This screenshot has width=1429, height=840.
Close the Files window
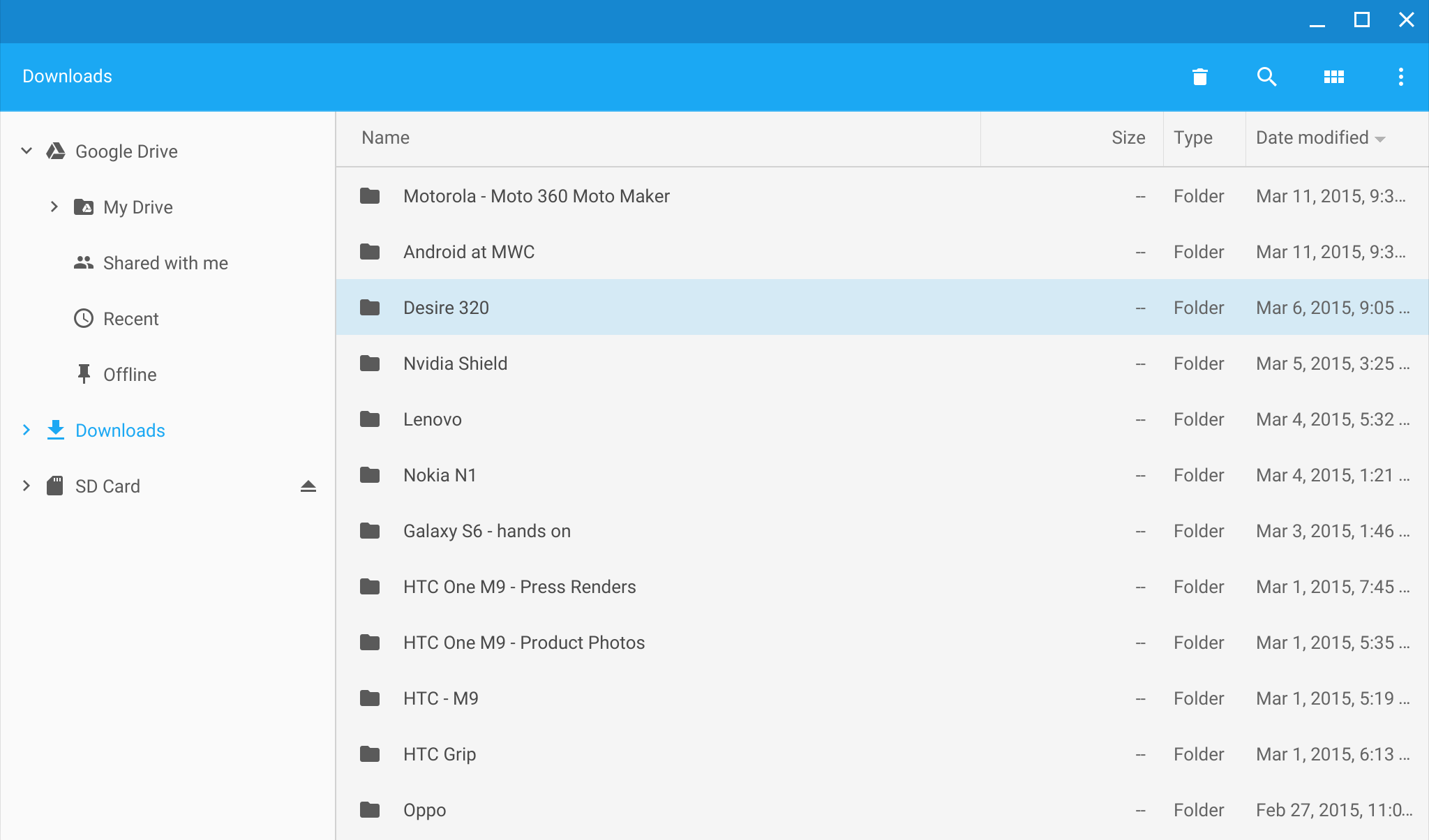tap(1407, 20)
